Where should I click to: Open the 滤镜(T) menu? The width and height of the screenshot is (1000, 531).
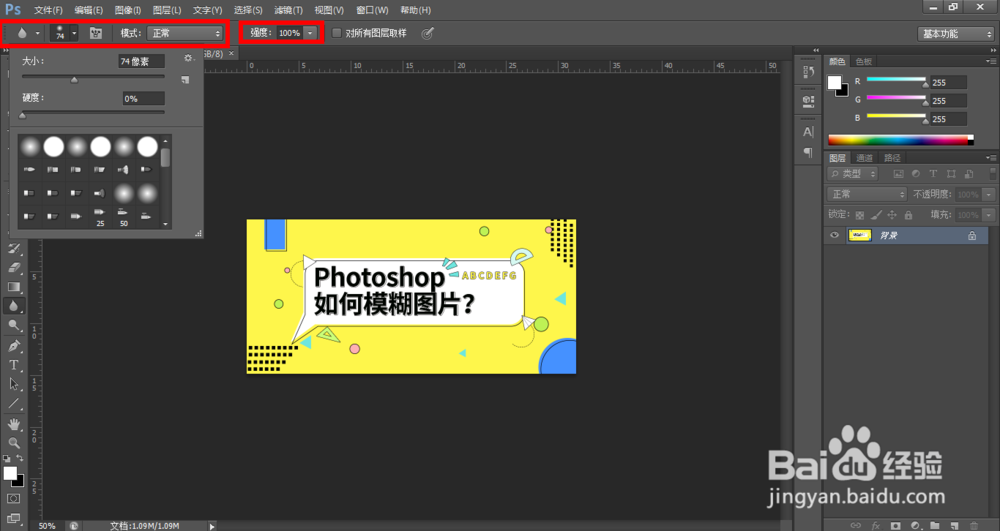288,10
